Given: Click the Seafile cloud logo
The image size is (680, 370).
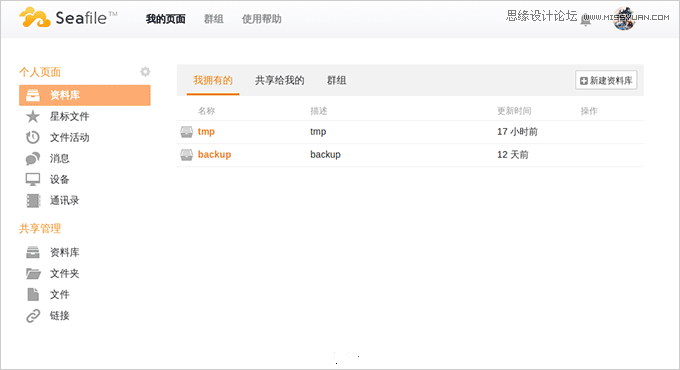Looking at the screenshot, I should pyautogui.click(x=35, y=17).
